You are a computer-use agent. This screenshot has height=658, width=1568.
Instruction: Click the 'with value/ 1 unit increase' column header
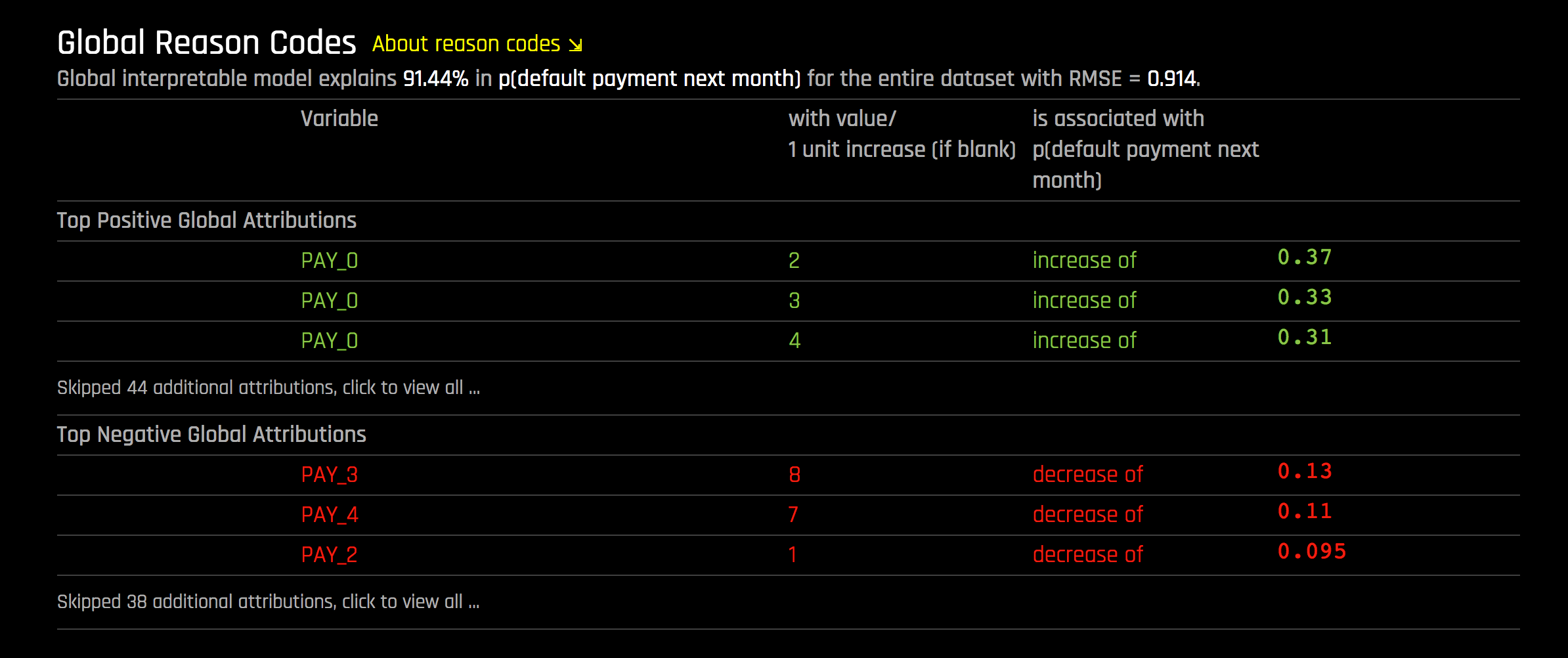tap(902, 134)
